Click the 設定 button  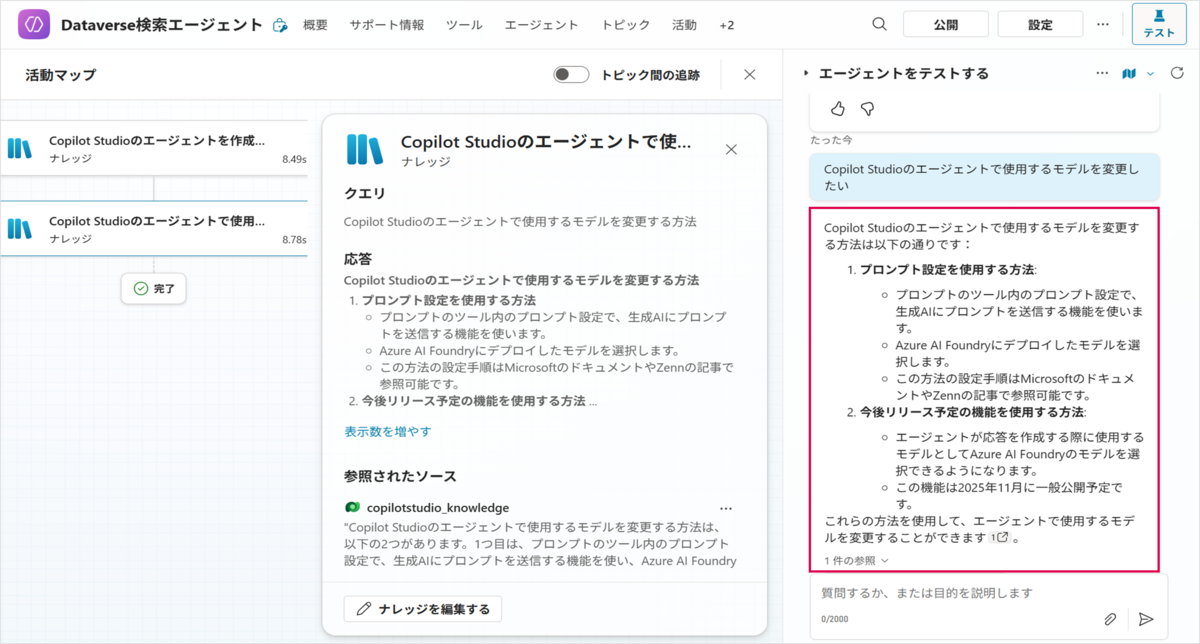click(x=1040, y=24)
